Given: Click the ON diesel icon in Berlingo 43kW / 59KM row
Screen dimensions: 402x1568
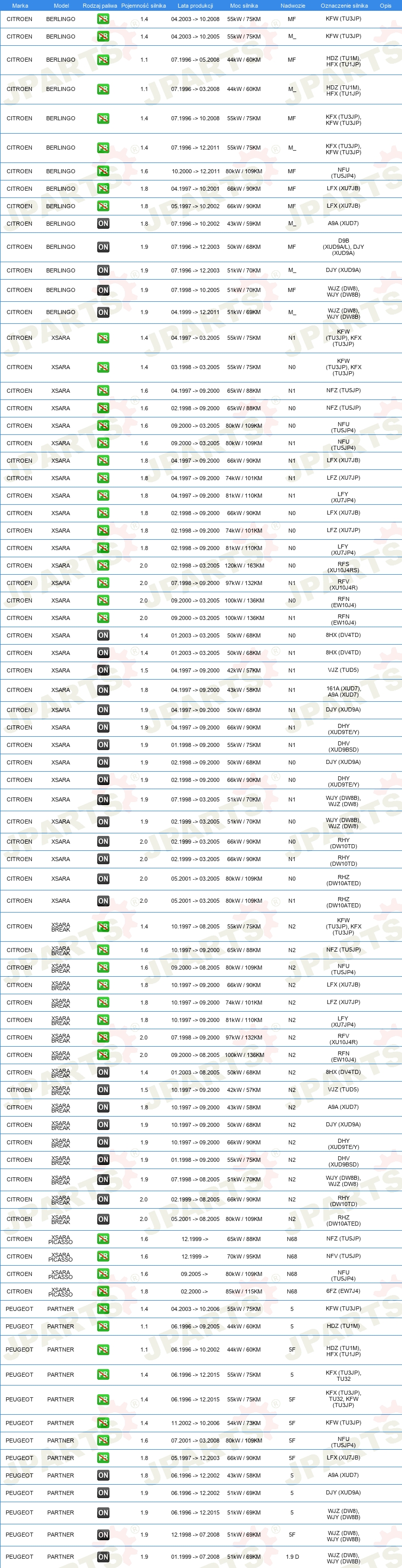Looking at the screenshot, I should click(103, 224).
